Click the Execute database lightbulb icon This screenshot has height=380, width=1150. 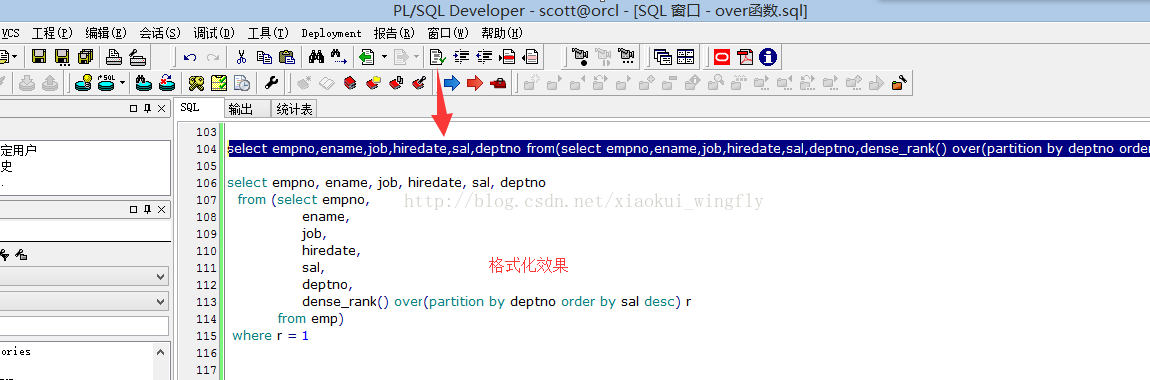(84, 83)
